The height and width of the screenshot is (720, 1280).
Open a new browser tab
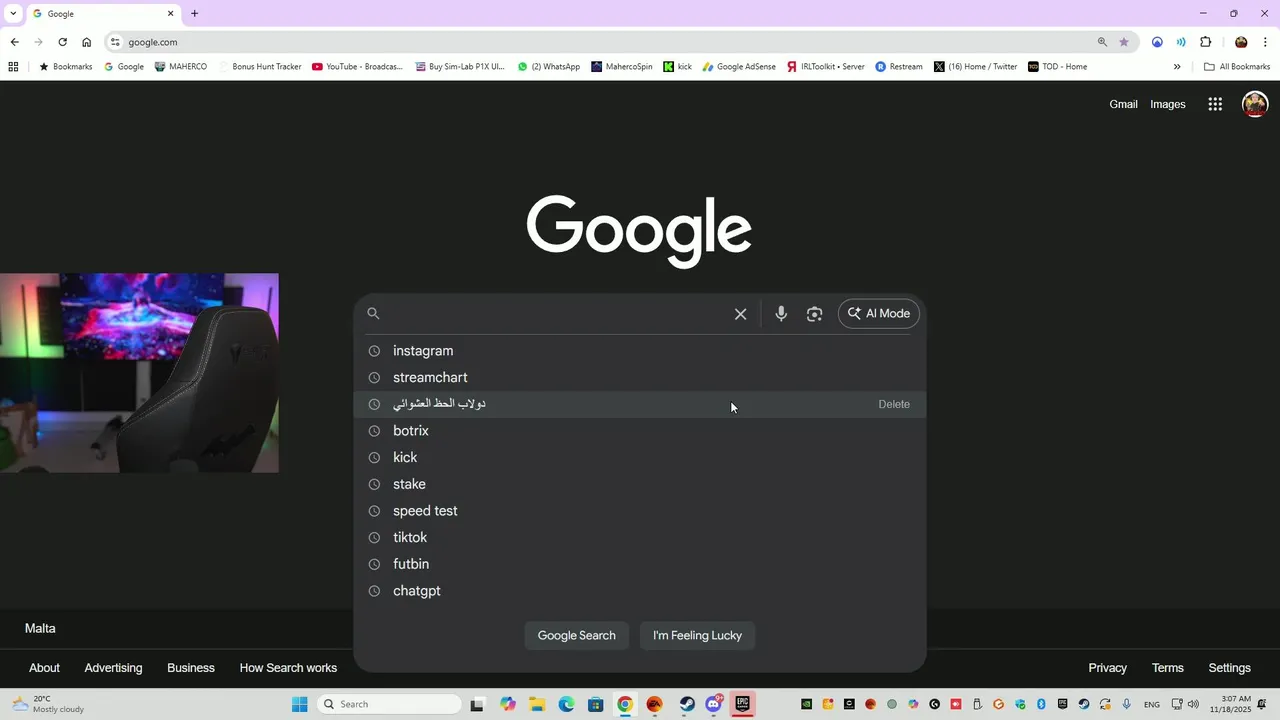click(194, 14)
